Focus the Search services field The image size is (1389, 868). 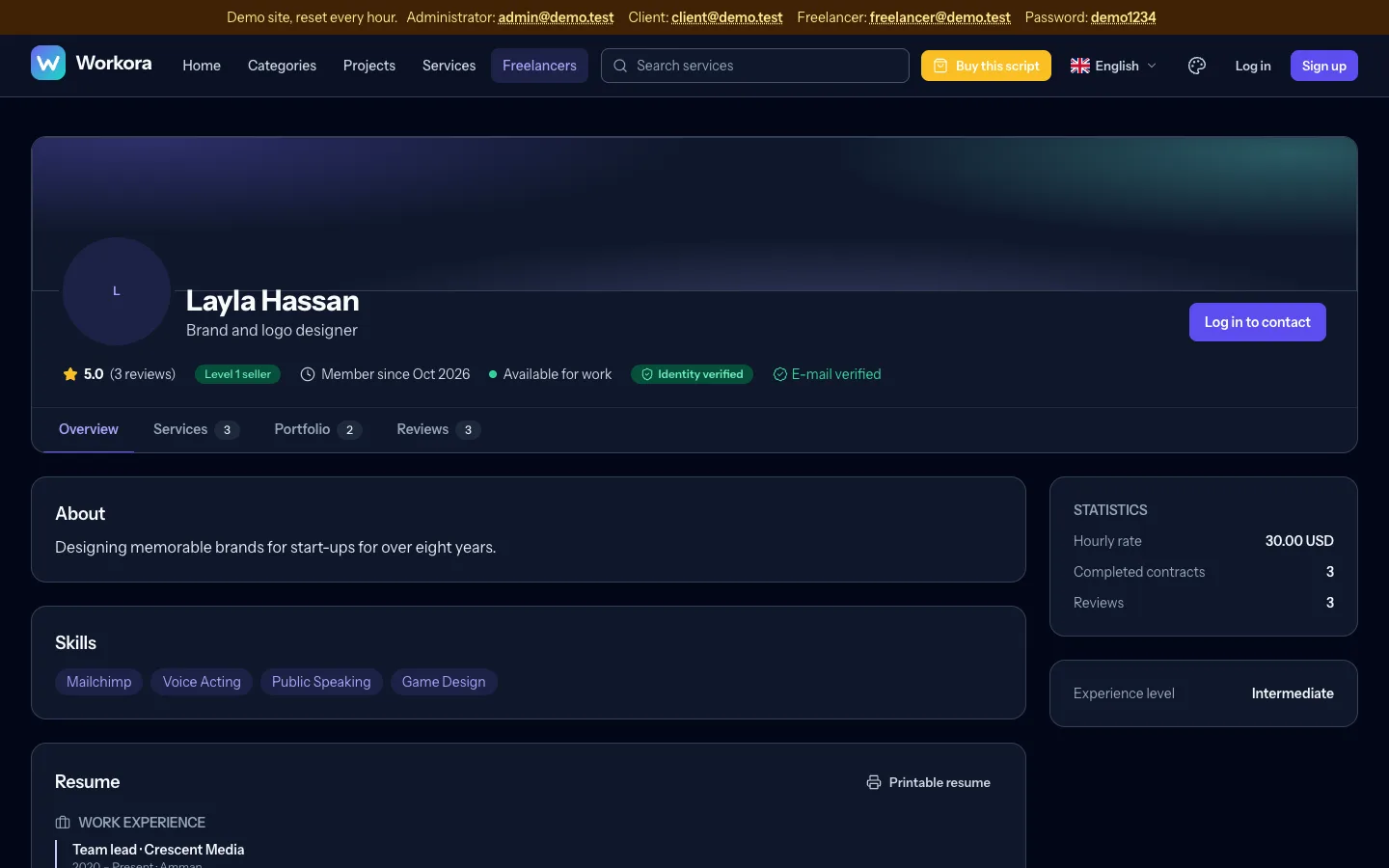(x=755, y=66)
